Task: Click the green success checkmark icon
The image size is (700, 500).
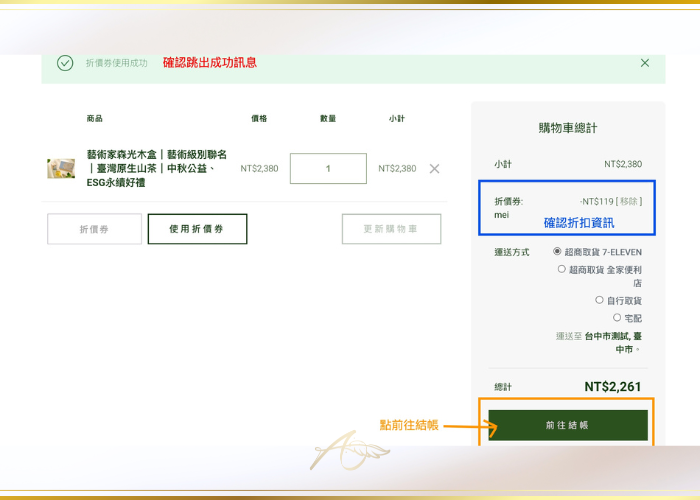Action: click(65, 63)
